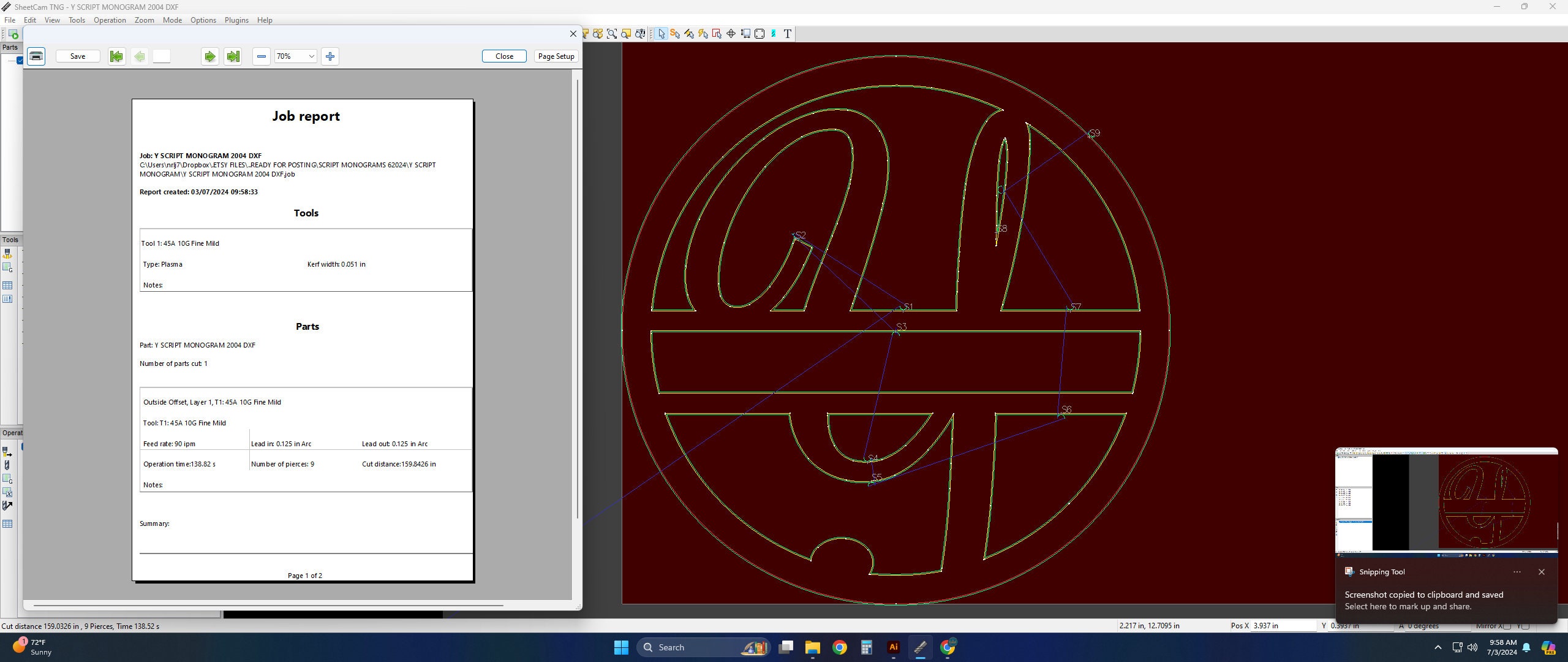Click the Page Setup button
Screen dimensions: 1568x662
tap(555, 56)
